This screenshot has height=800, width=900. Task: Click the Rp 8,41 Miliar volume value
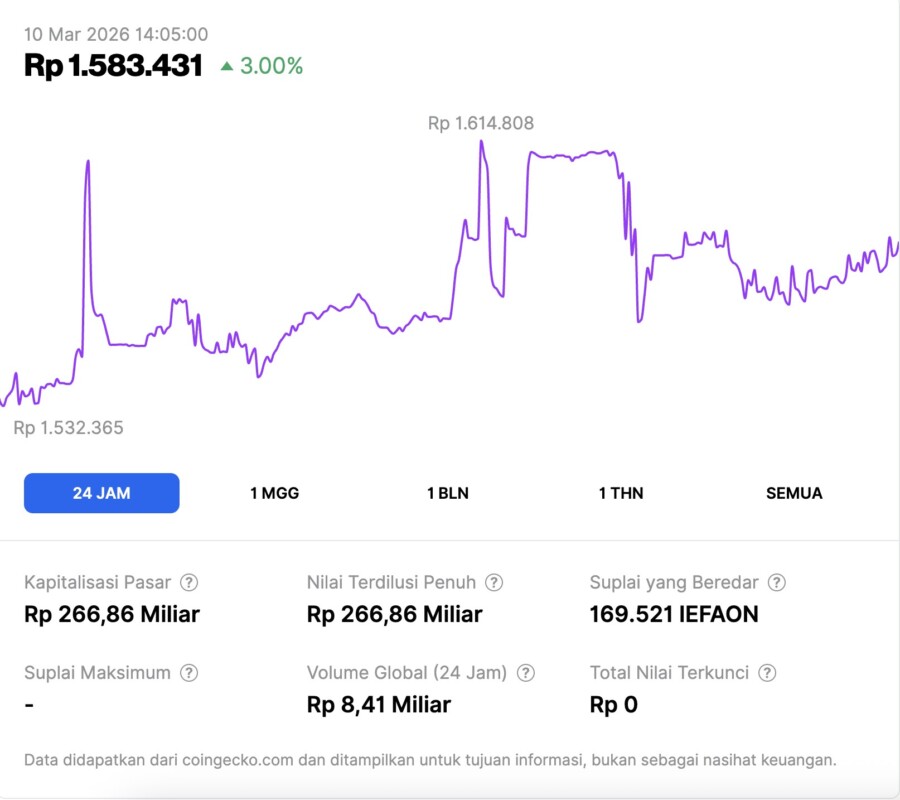tap(378, 705)
